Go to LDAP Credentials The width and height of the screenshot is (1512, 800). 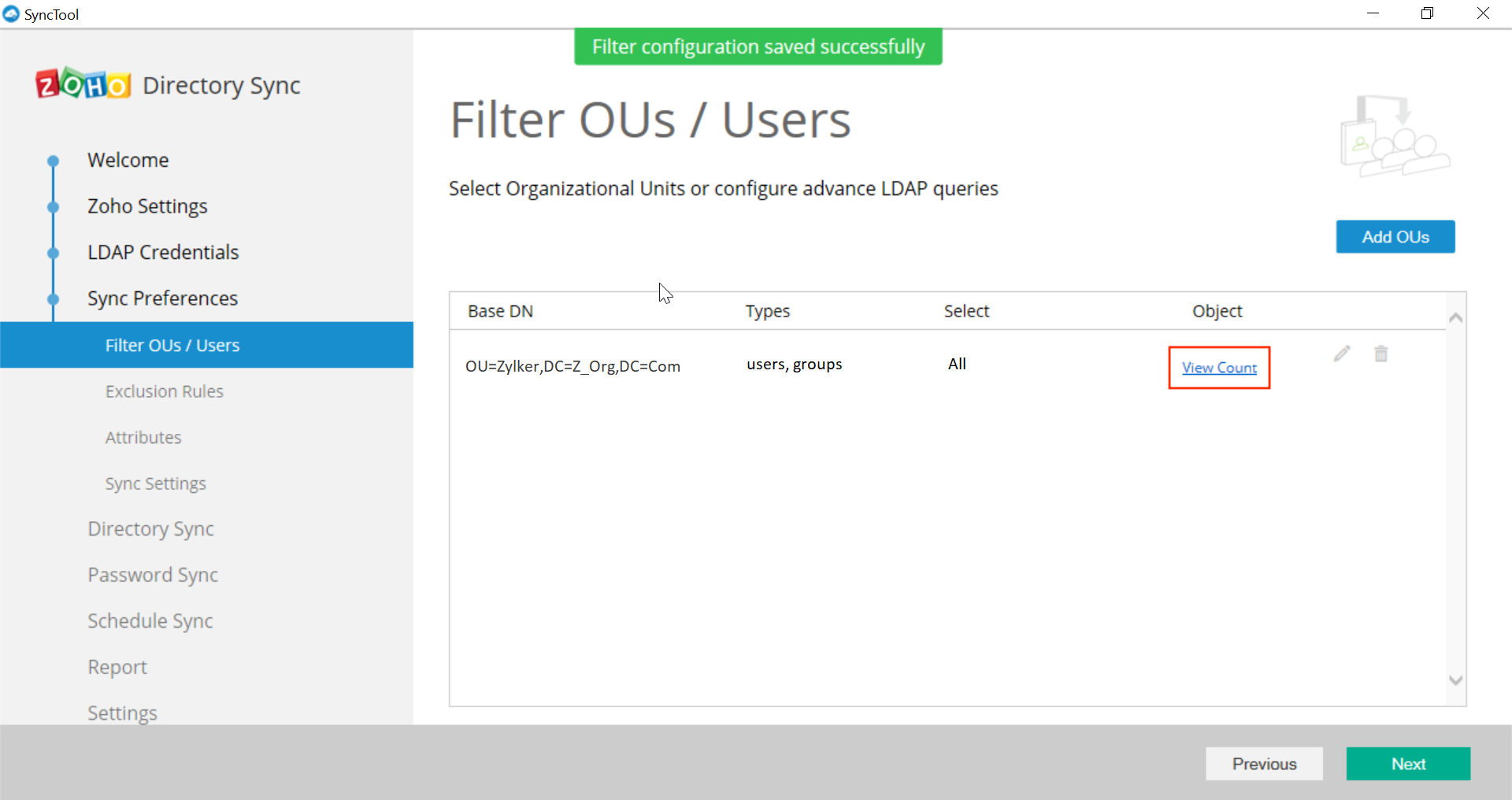click(x=162, y=252)
